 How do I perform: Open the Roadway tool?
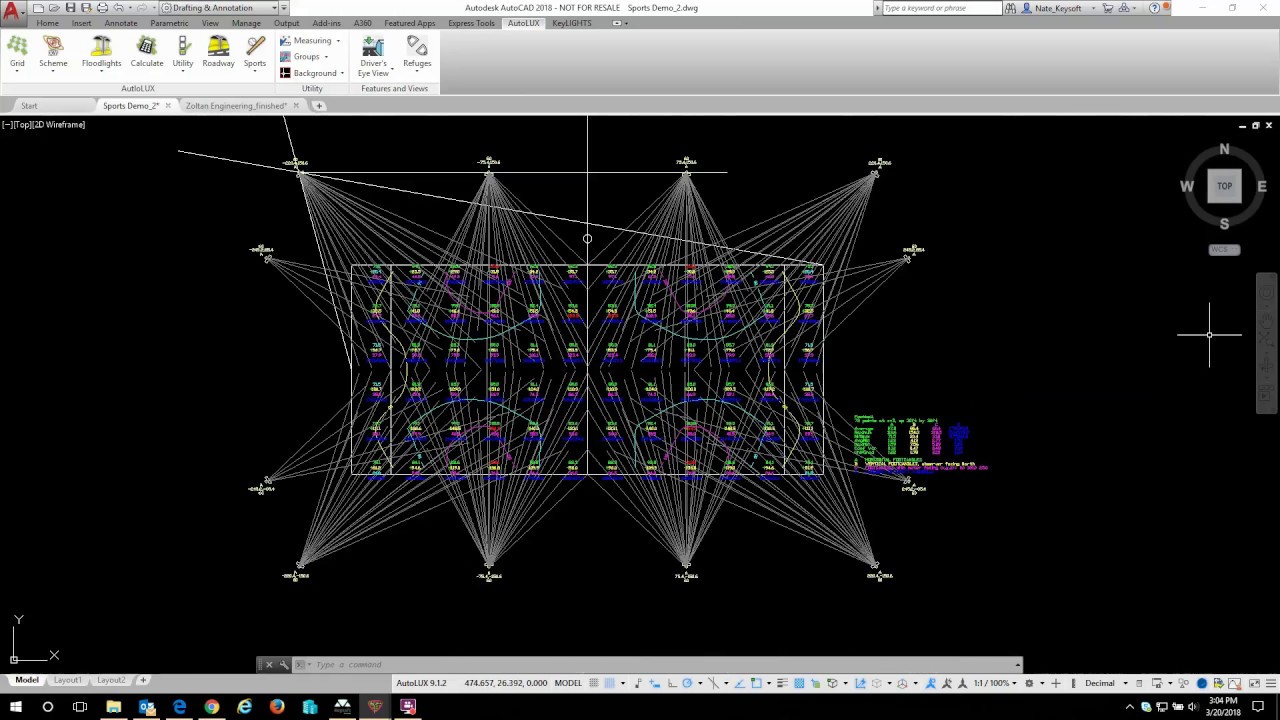218,52
